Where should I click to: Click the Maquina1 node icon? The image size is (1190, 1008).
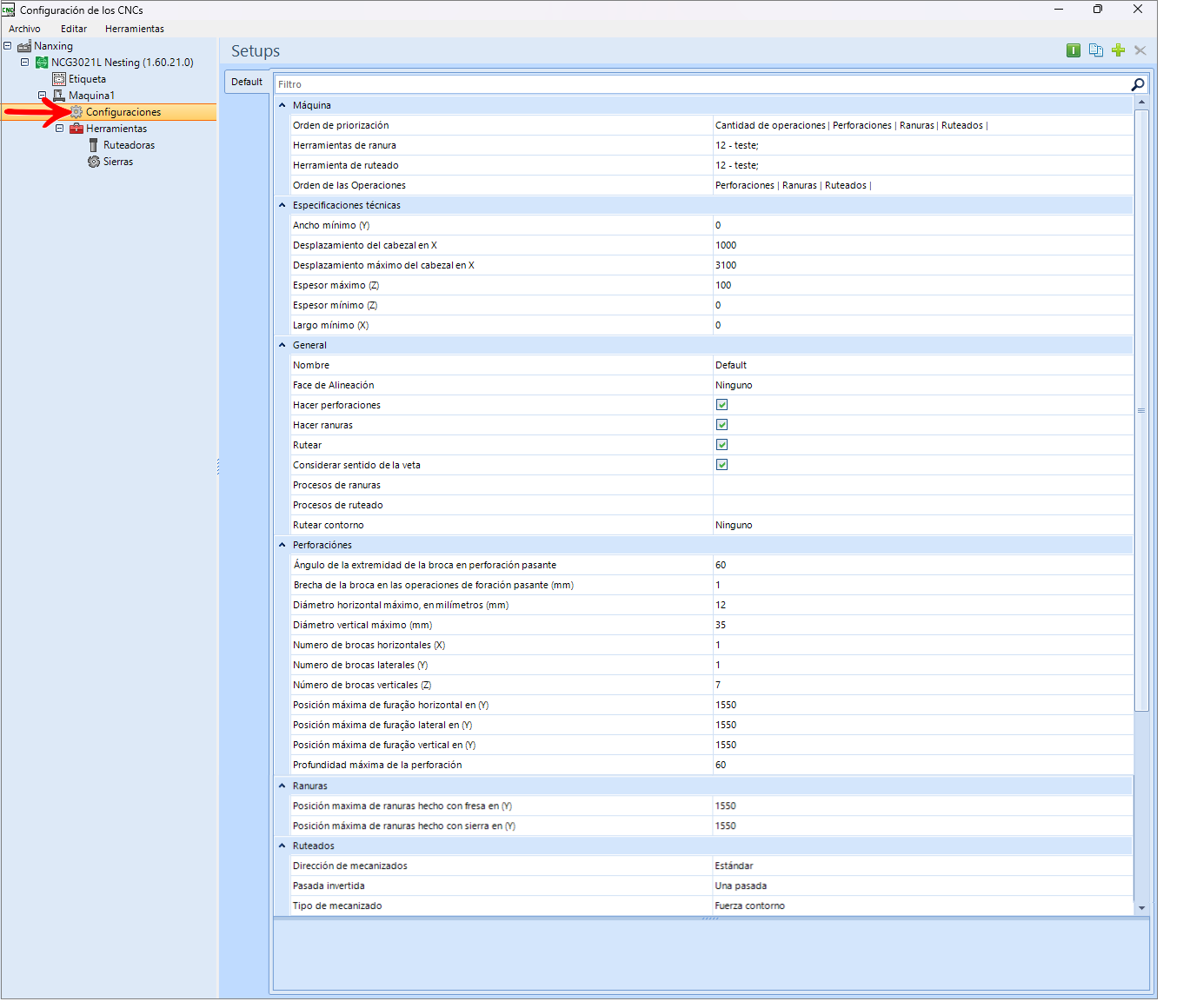click(59, 96)
